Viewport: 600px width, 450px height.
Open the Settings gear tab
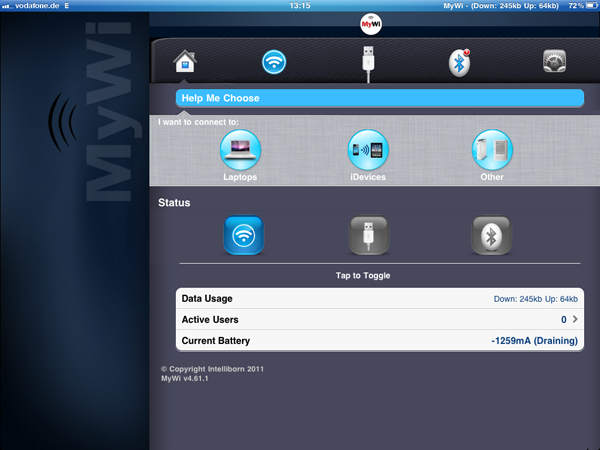pos(554,61)
